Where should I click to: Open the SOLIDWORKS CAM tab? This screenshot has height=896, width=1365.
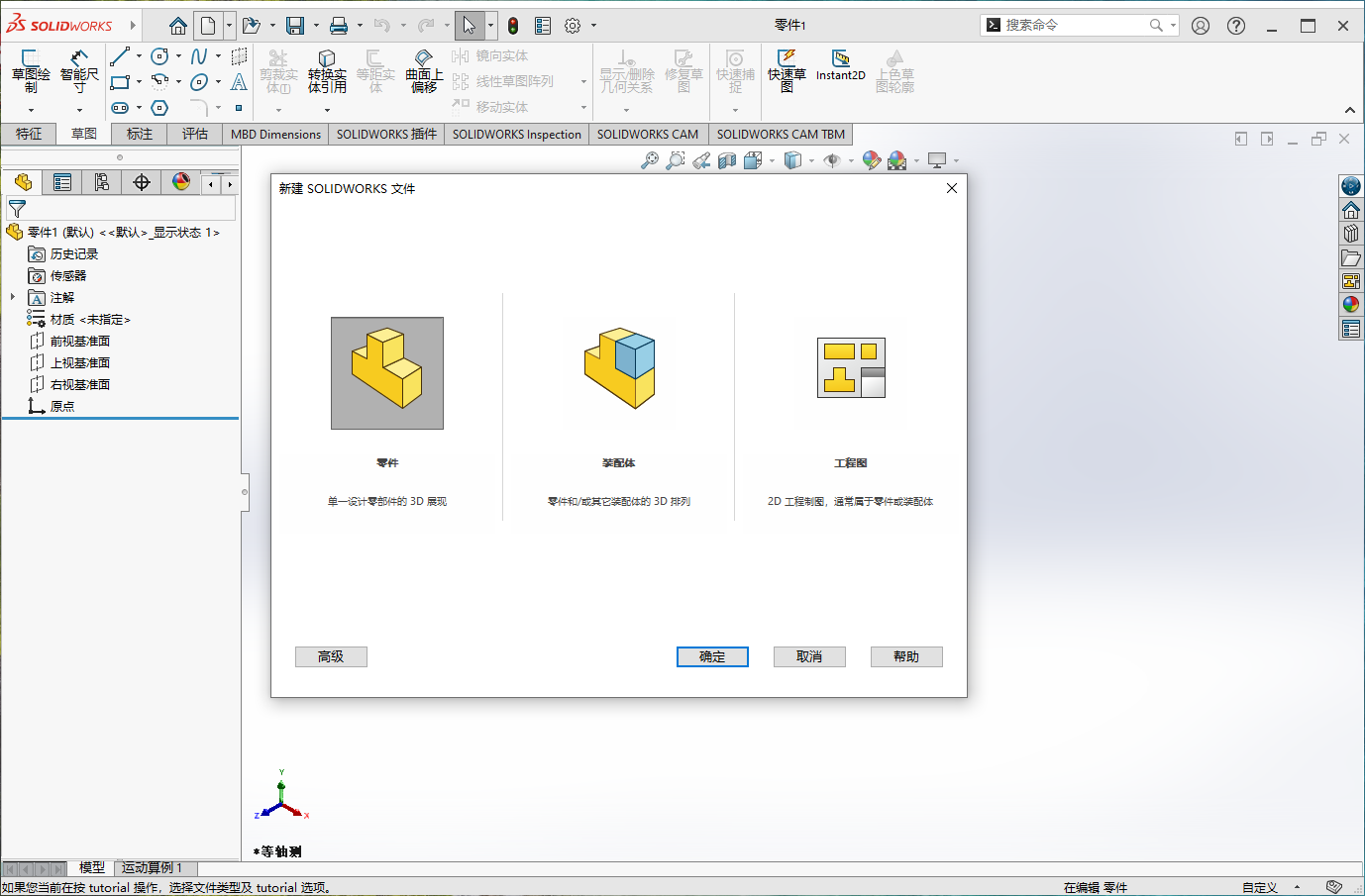coord(648,134)
